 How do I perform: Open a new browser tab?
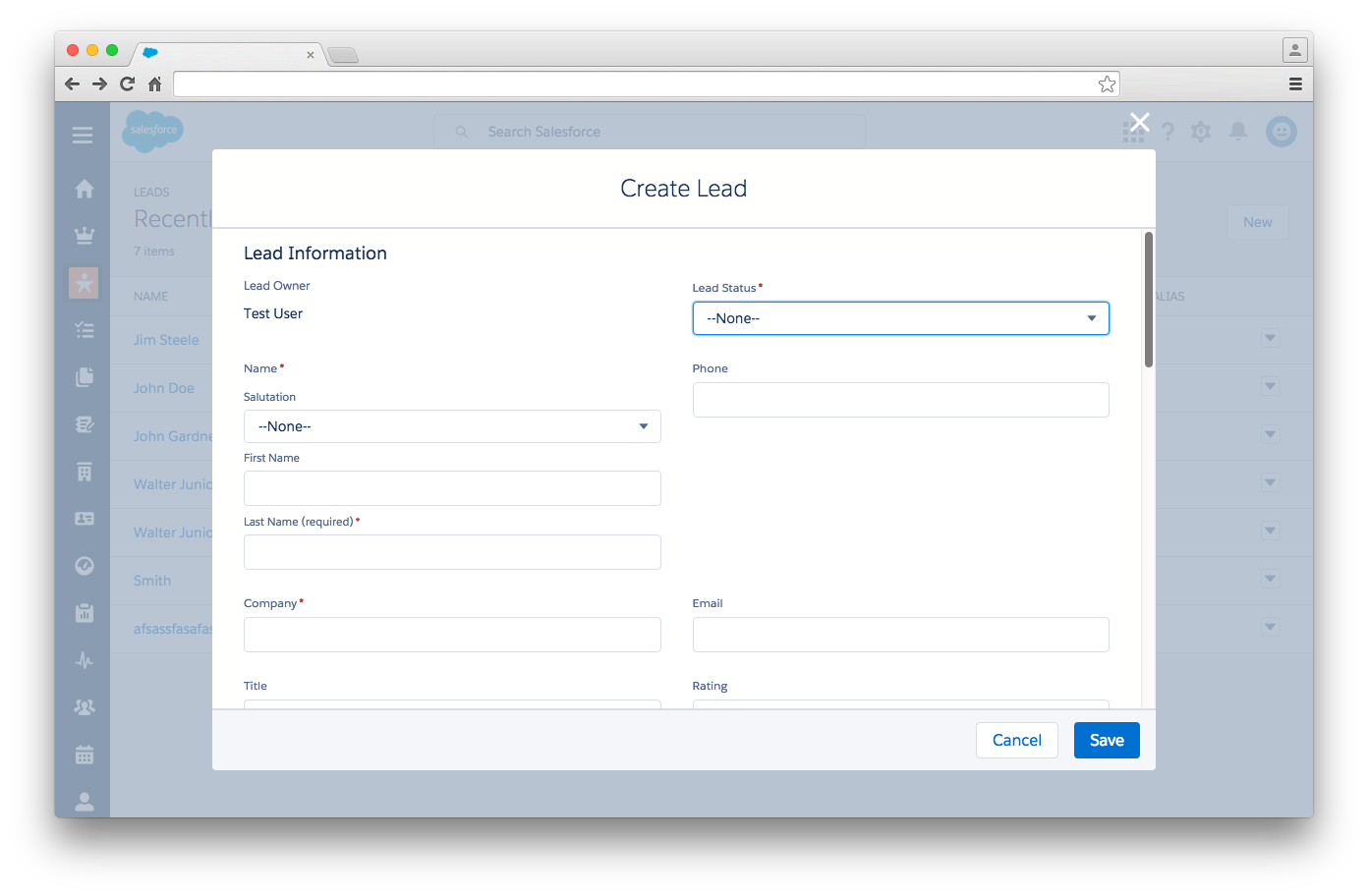pos(343,55)
